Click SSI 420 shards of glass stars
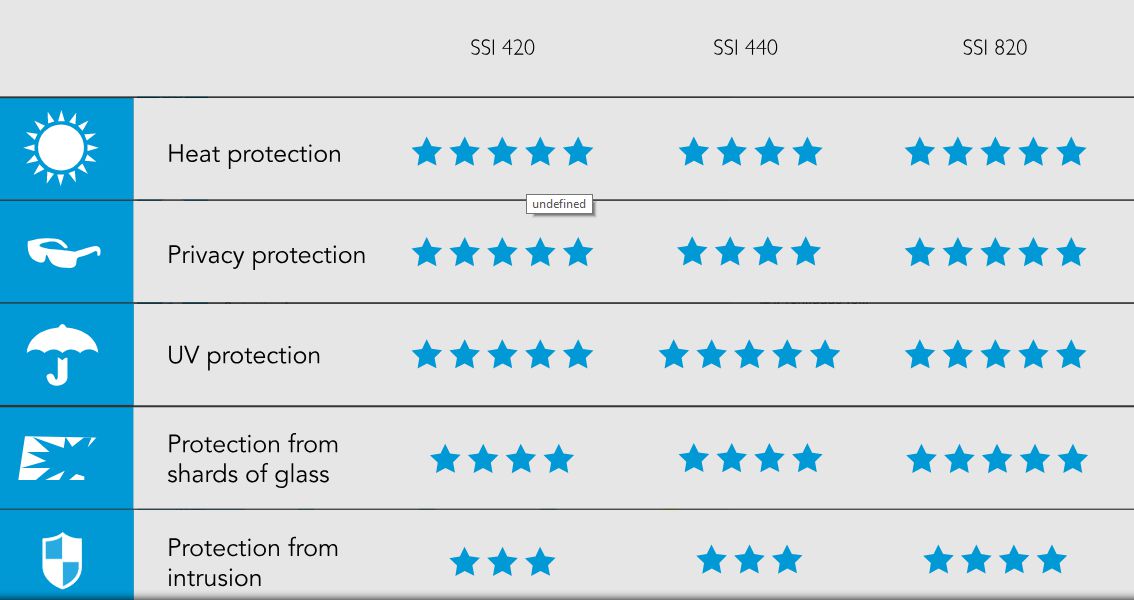 502,459
